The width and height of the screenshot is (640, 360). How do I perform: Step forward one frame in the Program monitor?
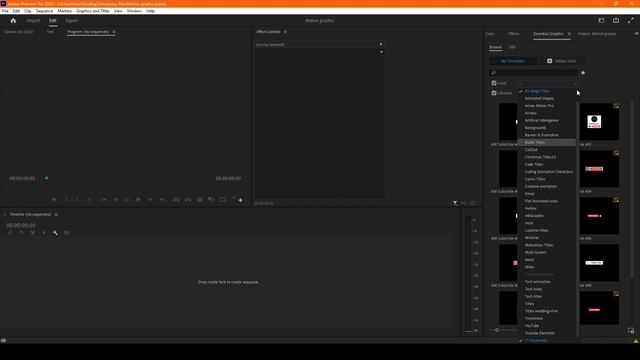tap(150, 200)
